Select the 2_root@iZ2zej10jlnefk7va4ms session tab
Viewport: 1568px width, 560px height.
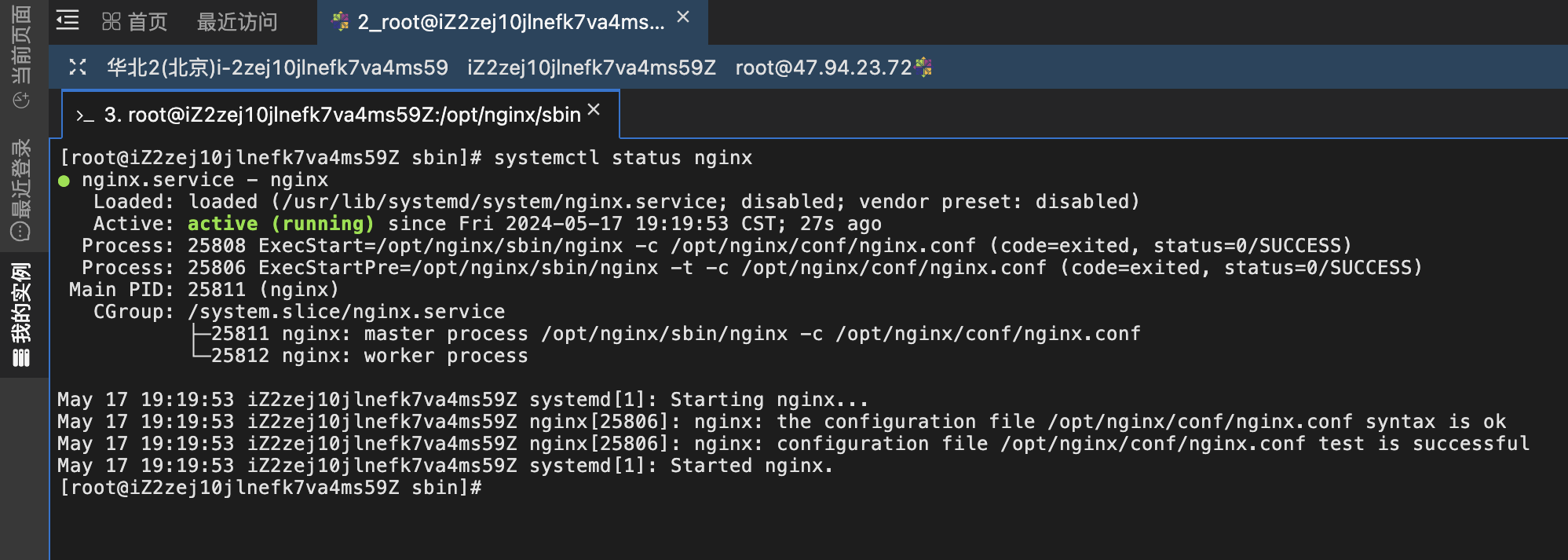[512, 22]
